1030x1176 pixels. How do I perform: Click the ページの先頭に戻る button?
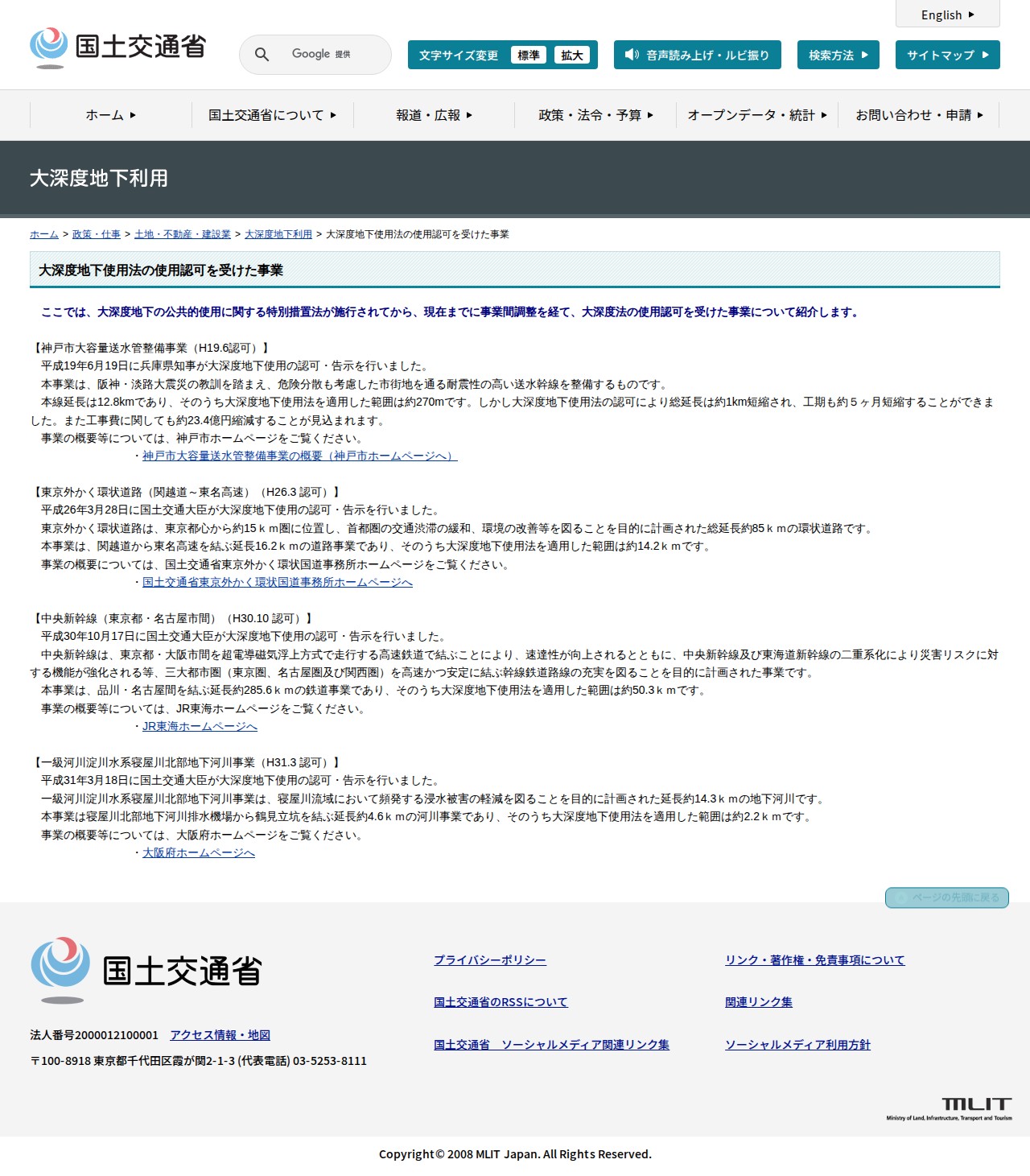tap(947, 897)
